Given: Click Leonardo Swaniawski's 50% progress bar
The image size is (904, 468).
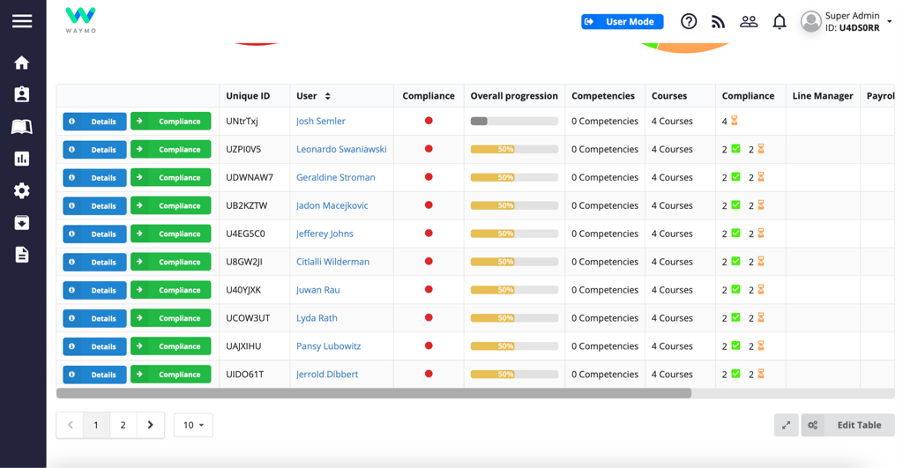Looking at the screenshot, I should (514, 149).
